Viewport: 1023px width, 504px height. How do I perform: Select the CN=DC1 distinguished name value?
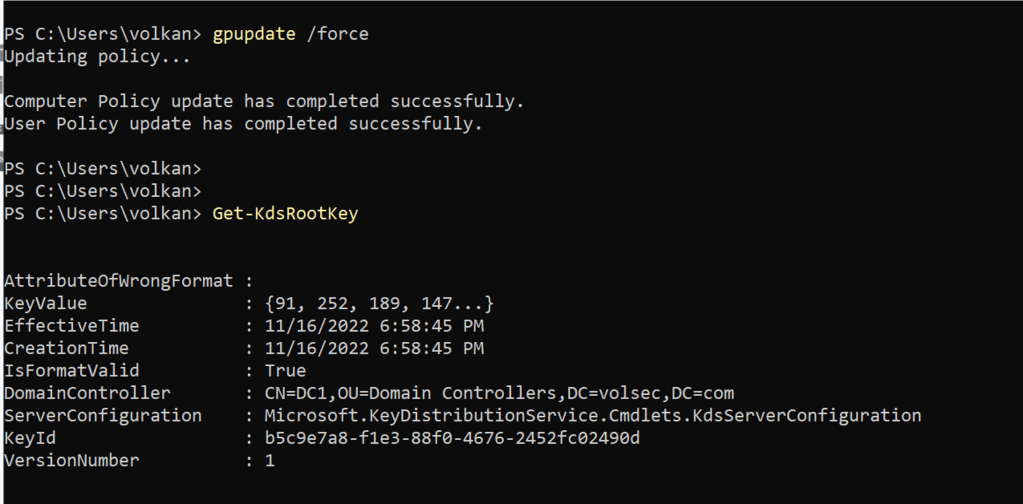pos(499,393)
